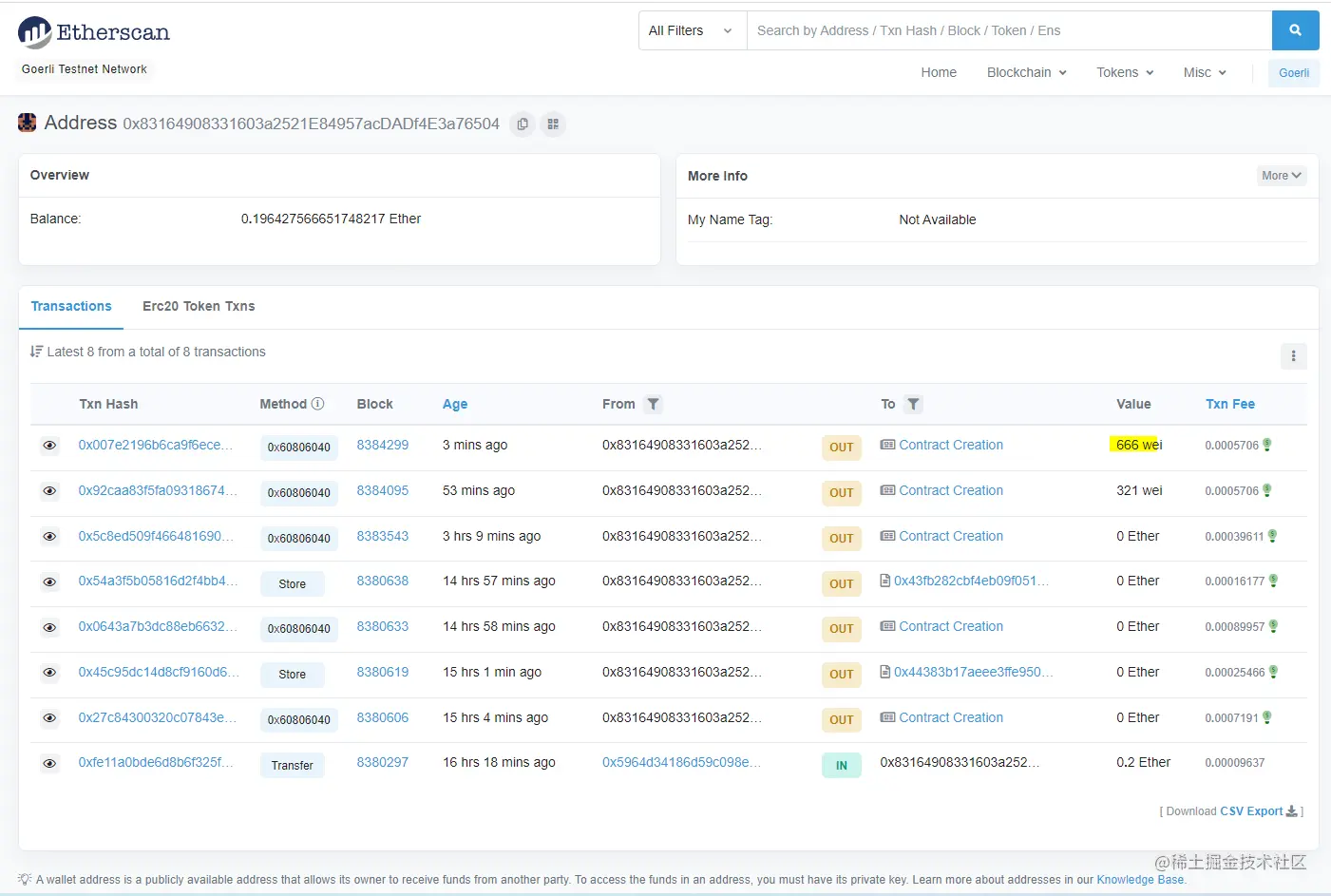Click the blue search magnifier button
1331x896 pixels.
1295,30
